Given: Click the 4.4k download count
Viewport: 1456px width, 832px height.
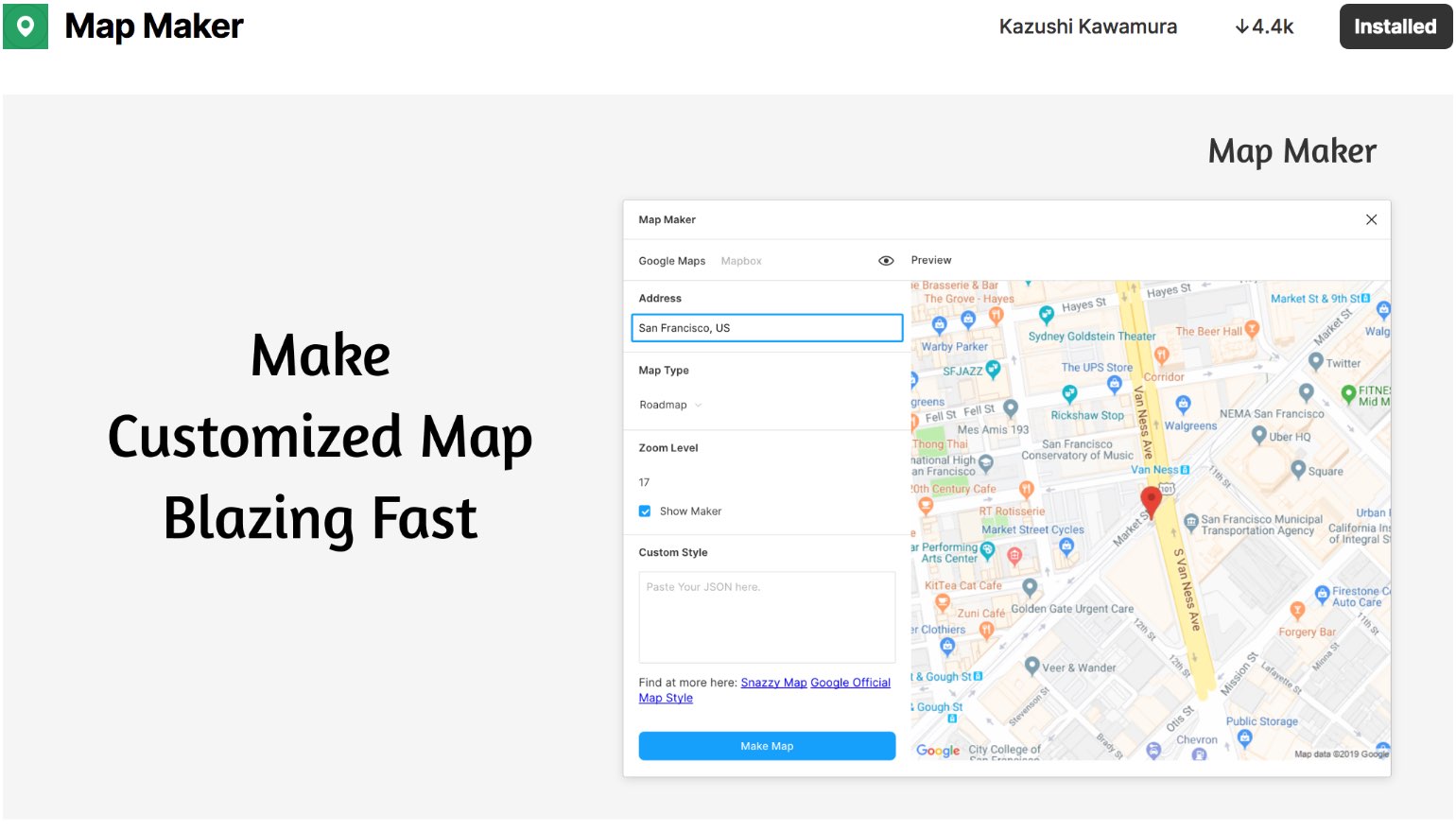Looking at the screenshot, I should click(x=1273, y=26).
